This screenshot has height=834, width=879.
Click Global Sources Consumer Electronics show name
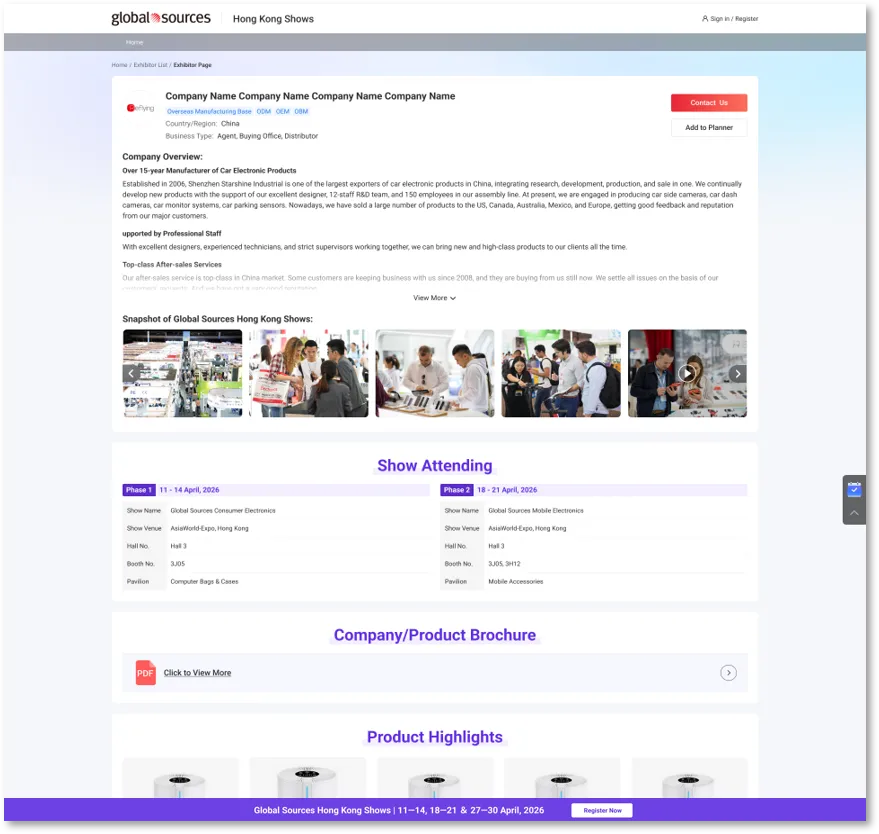click(223, 511)
